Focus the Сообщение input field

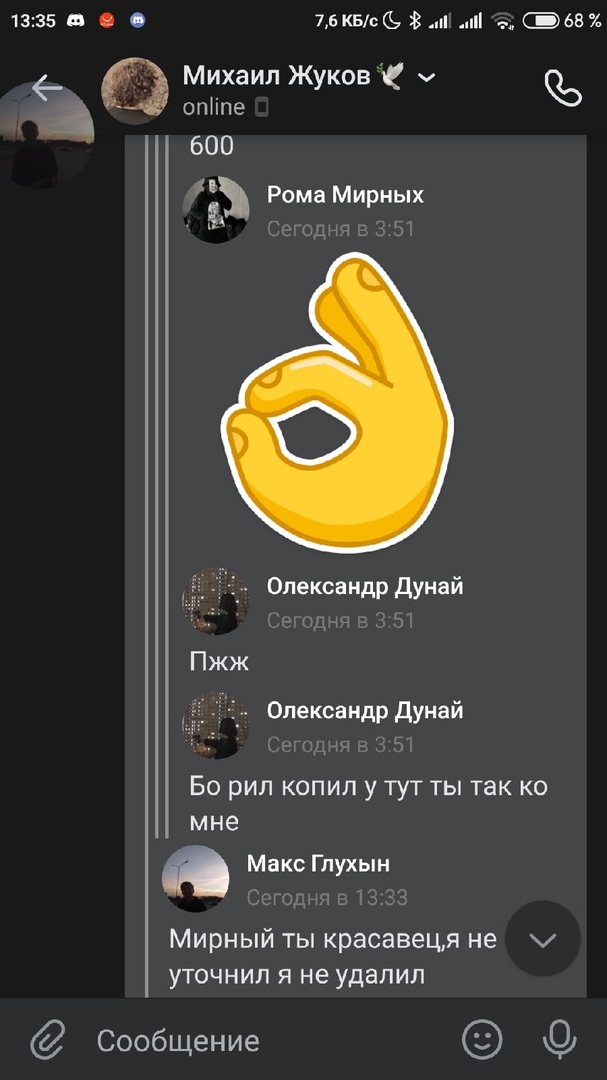pyautogui.click(x=269, y=1040)
